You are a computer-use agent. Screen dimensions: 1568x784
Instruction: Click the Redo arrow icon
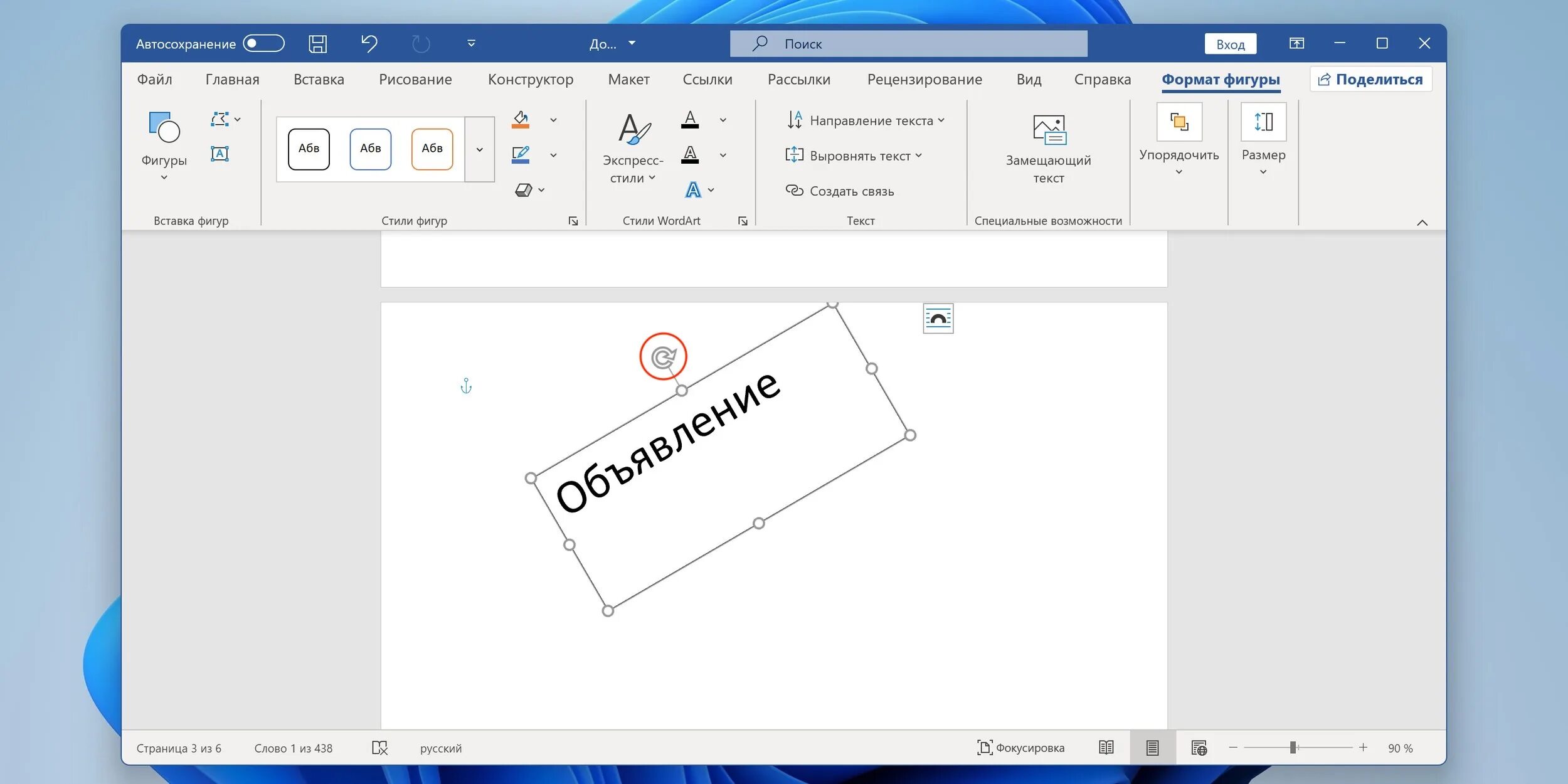tap(421, 43)
